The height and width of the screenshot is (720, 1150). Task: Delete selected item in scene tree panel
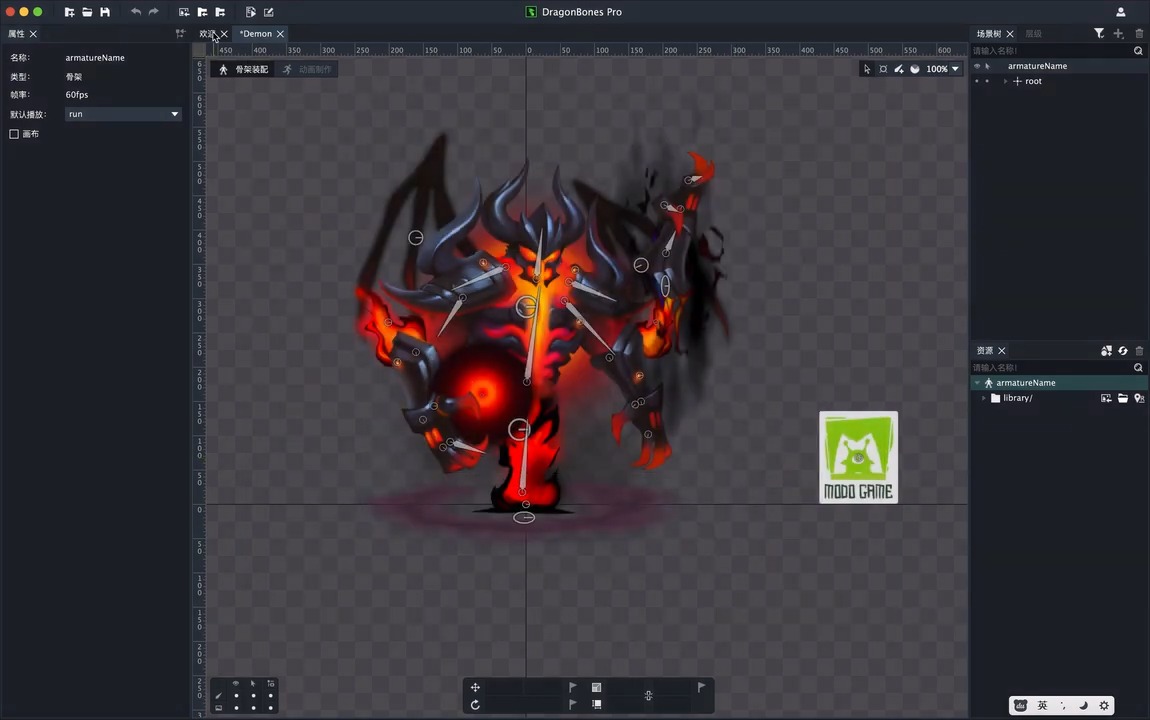(1139, 34)
